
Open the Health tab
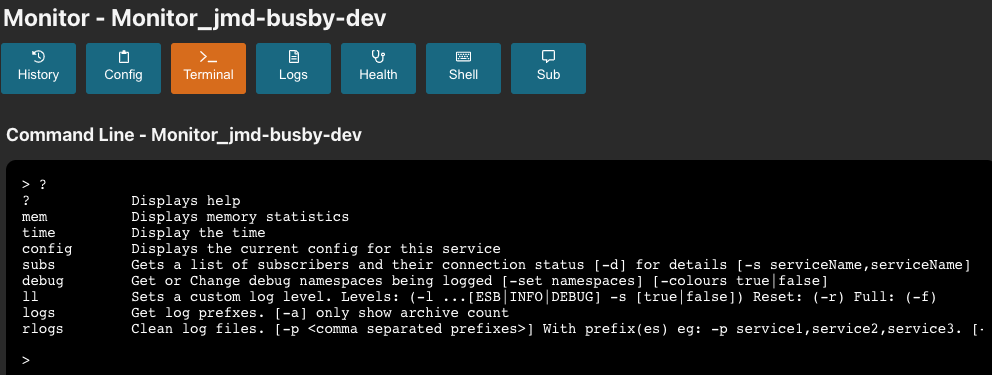pos(378,68)
